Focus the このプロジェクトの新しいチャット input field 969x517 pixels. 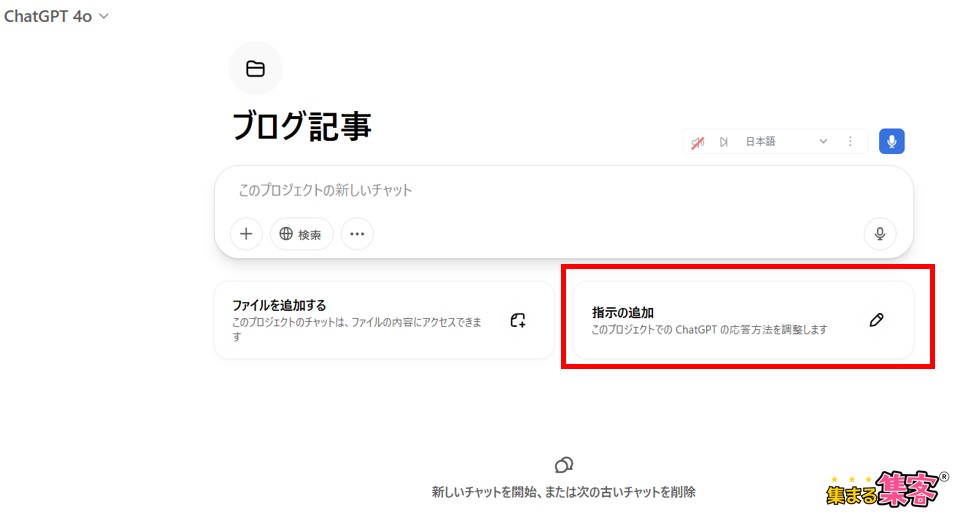tap(564, 190)
